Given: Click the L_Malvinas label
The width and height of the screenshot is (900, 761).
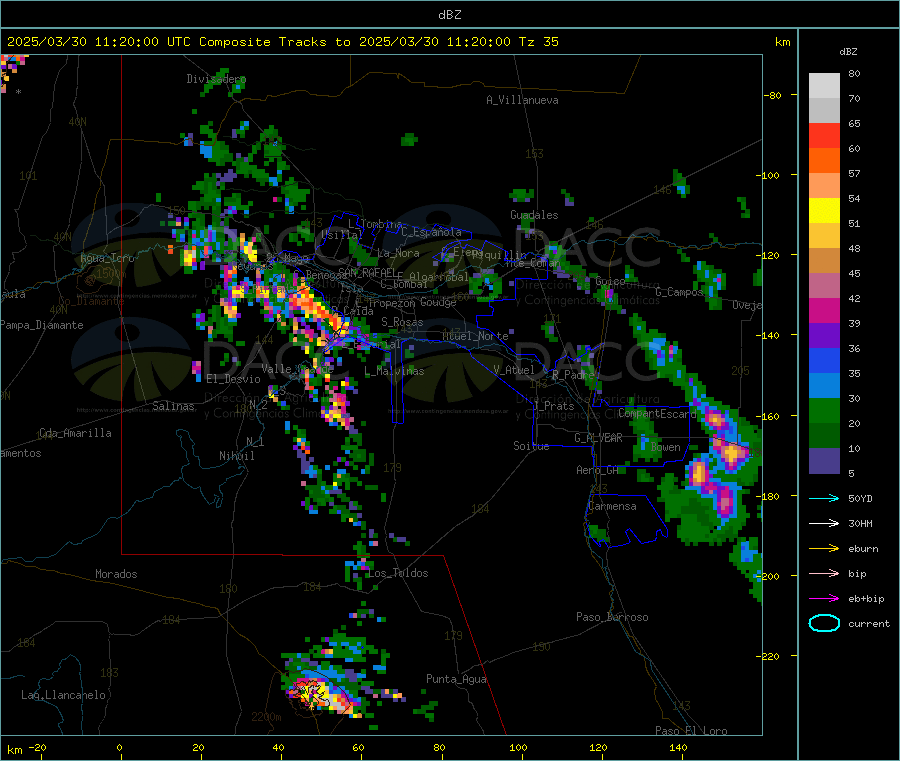Looking at the screenshot, I should click(x=394, y=371).
